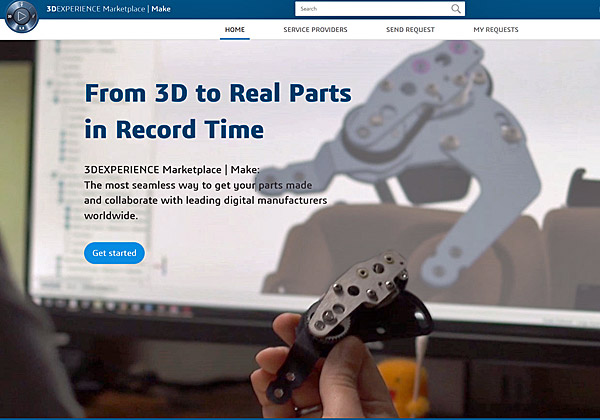Click the Get started button
The height and width of the screenshot is (420, 600).
tap(114, 253)
